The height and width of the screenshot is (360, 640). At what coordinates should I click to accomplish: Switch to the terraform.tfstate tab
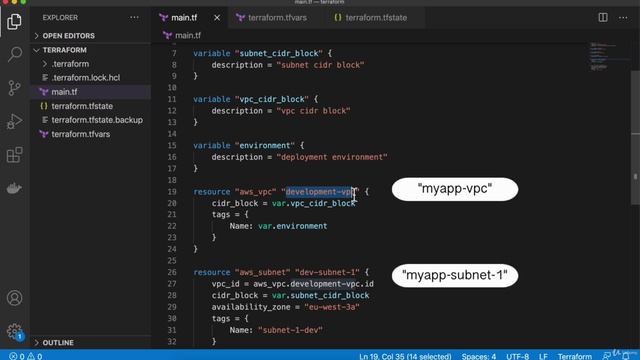click(376, 18)
